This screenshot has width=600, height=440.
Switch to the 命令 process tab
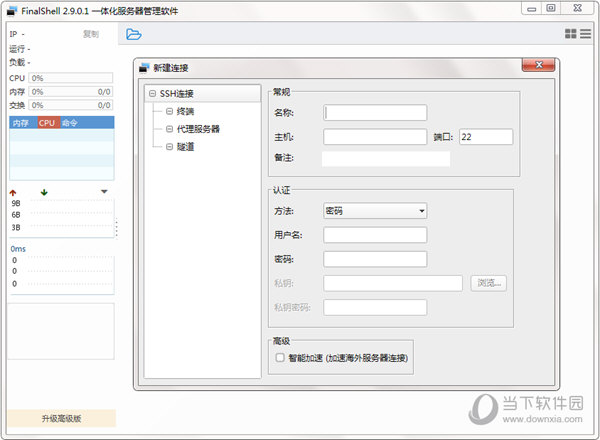pos(70,123)
